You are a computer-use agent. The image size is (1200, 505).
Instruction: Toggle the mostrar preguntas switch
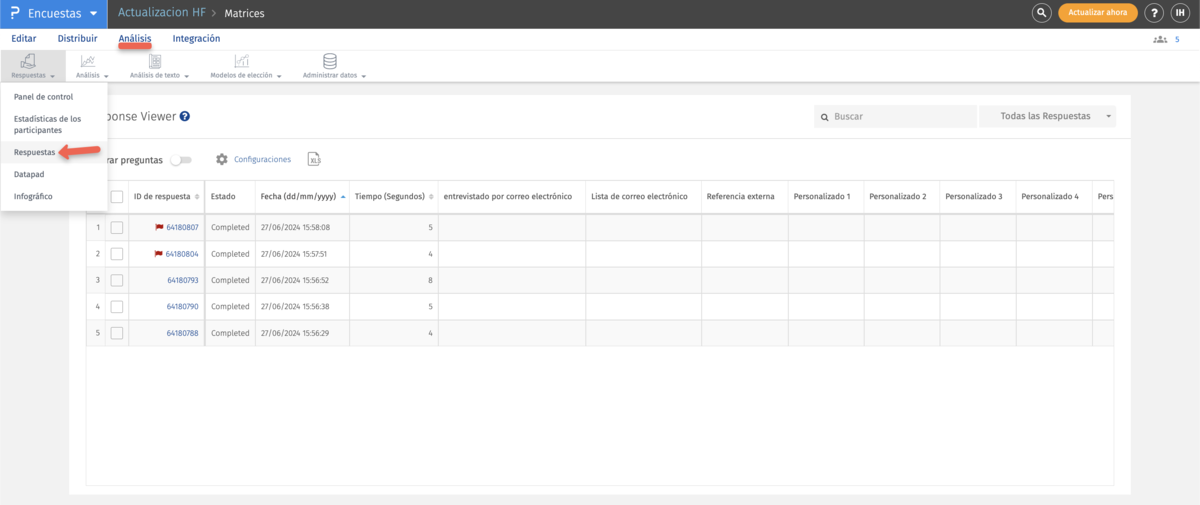(181, 160)
